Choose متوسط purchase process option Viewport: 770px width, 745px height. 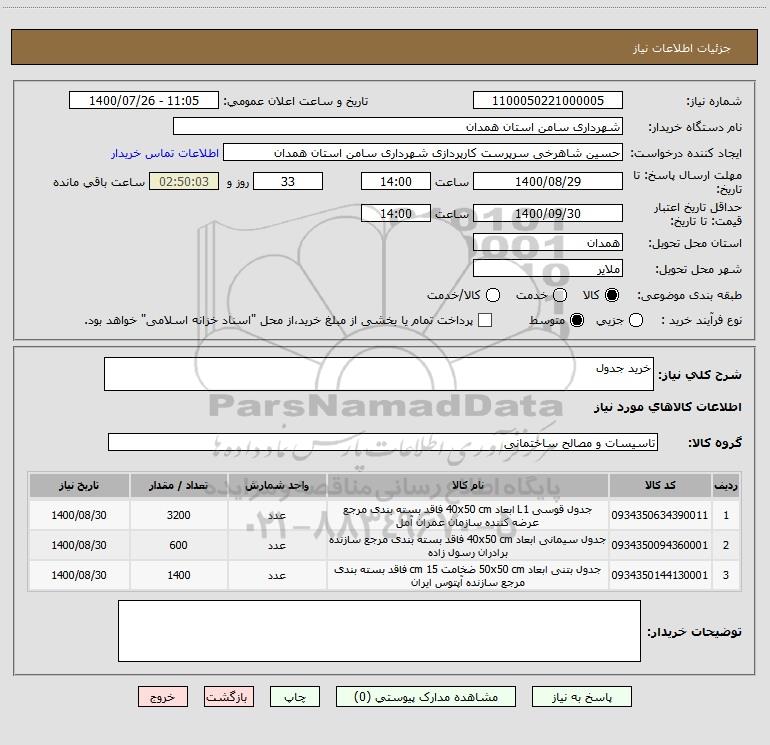577,320
